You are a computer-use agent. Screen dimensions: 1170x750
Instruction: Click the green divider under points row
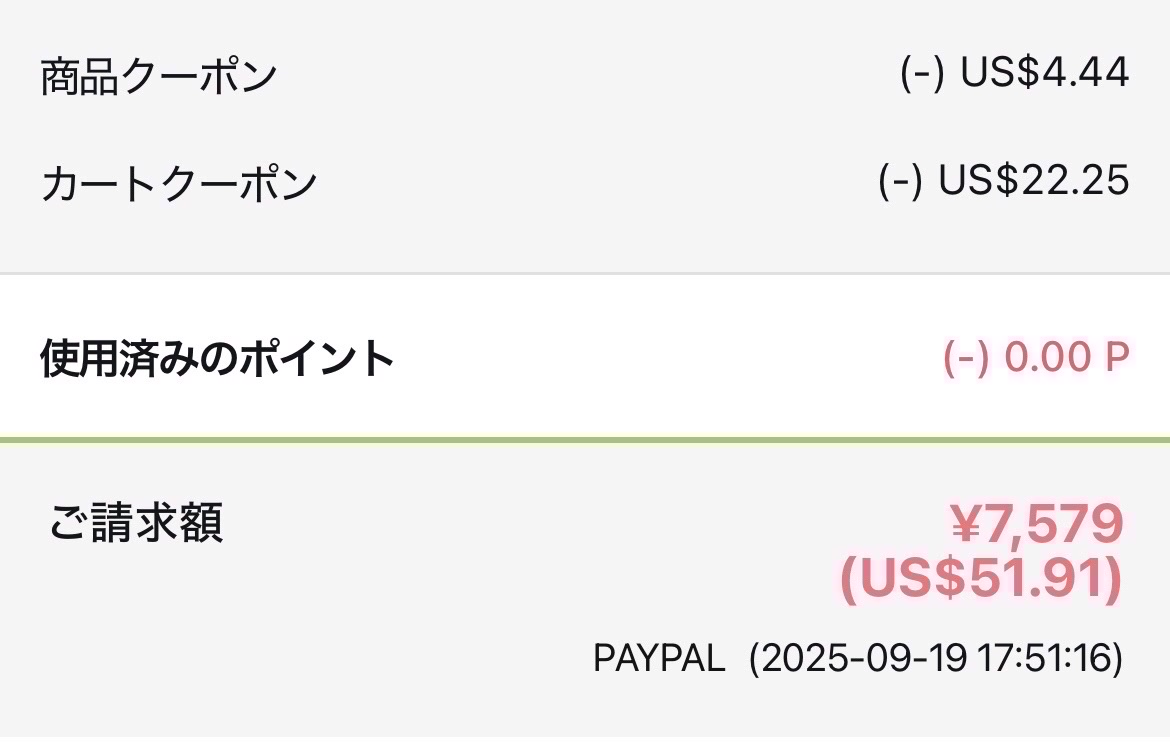pos(585,439)
